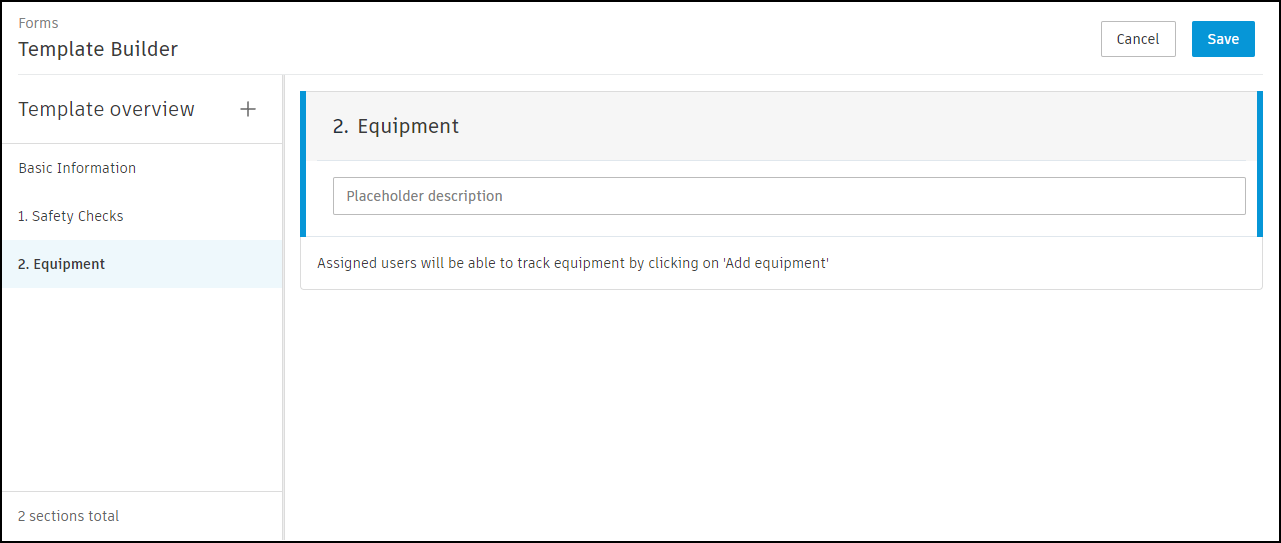Click the Template Builder page title

click(98, 49)
